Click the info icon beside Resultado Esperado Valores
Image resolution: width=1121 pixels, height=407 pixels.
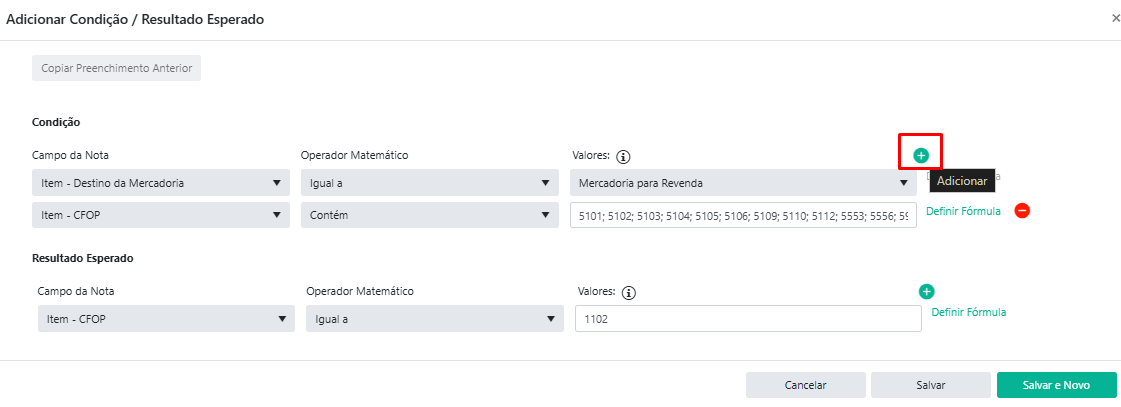click(628, 292)
